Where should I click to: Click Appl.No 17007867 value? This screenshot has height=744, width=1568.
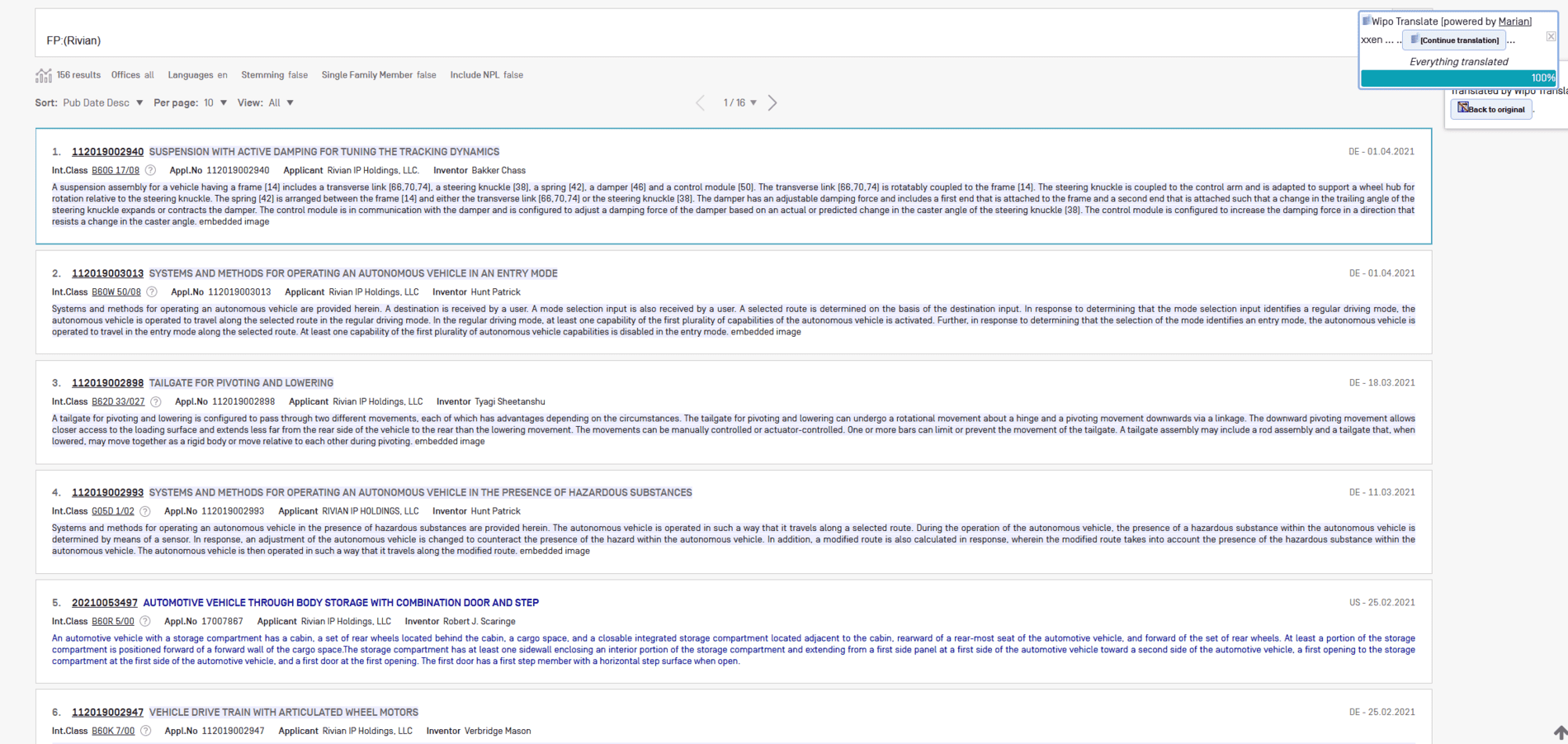pos(223,622)
